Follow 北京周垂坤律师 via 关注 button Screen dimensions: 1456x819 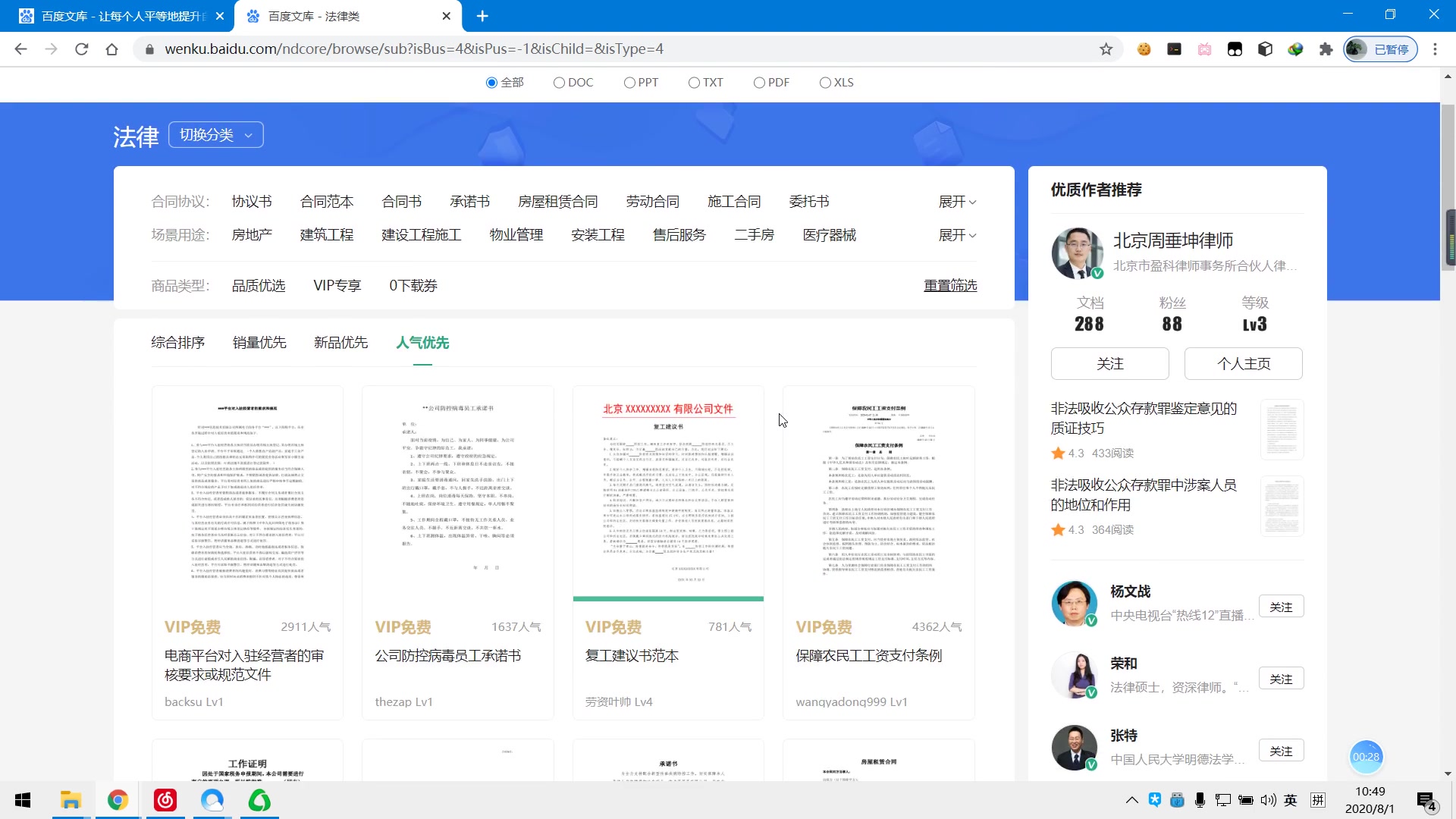click(1109, 363)
